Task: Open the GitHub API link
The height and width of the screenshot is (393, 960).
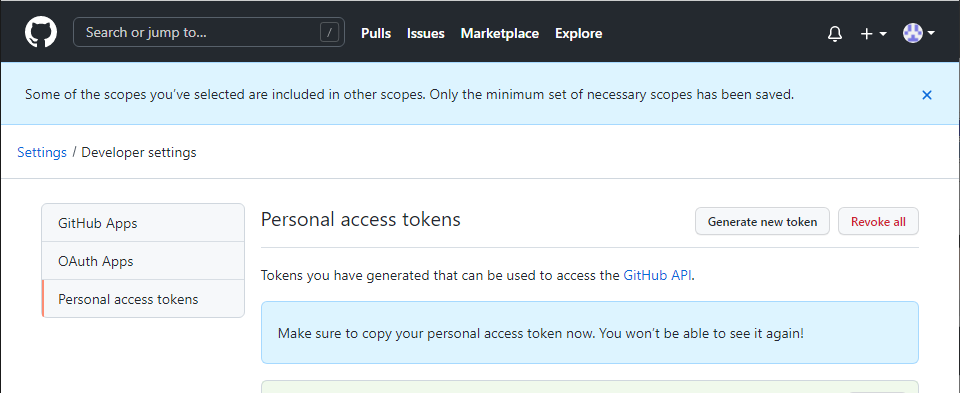Action: (x=658, y=275)
